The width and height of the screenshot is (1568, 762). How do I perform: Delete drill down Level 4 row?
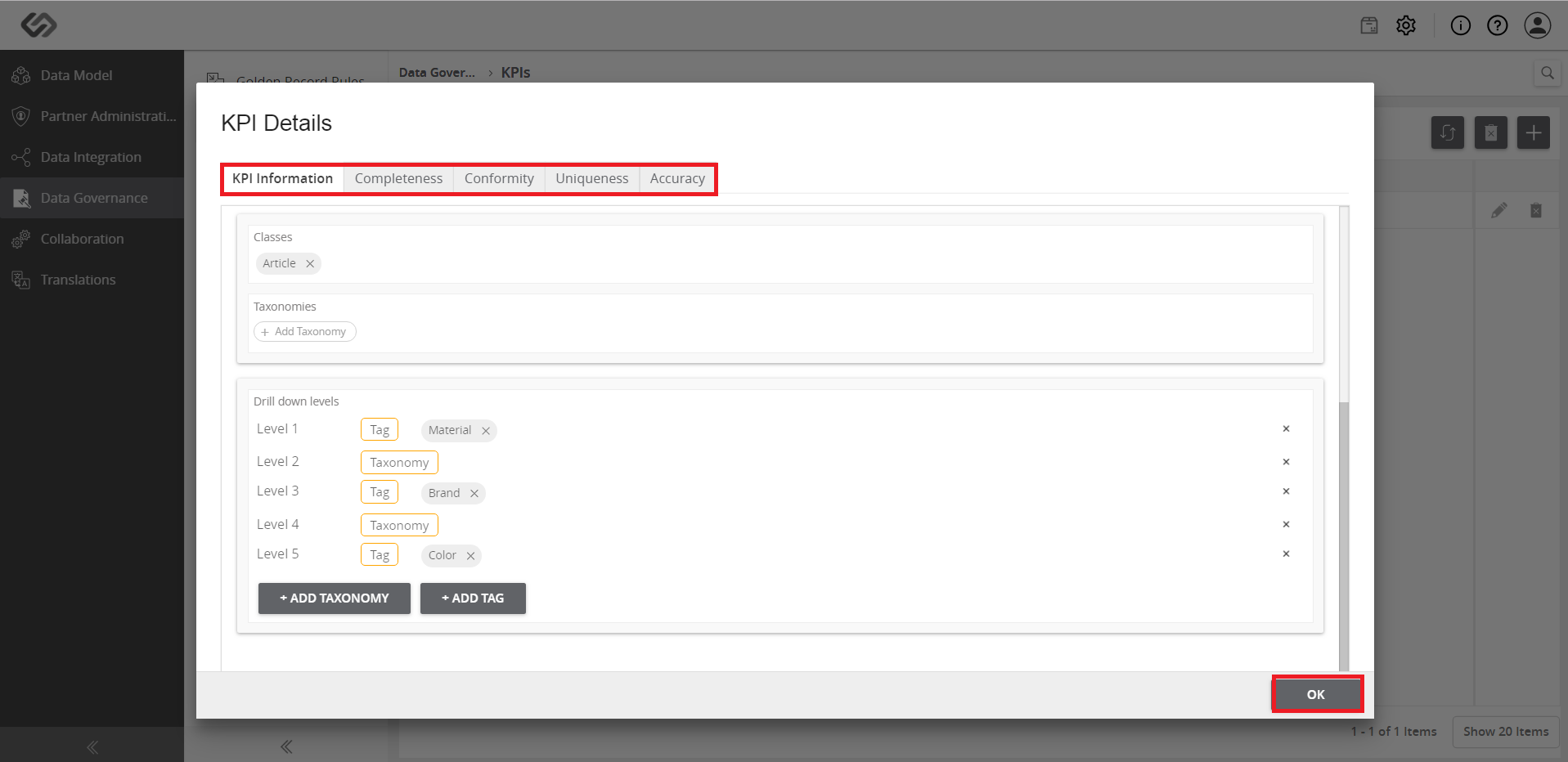coord(1286,525)
